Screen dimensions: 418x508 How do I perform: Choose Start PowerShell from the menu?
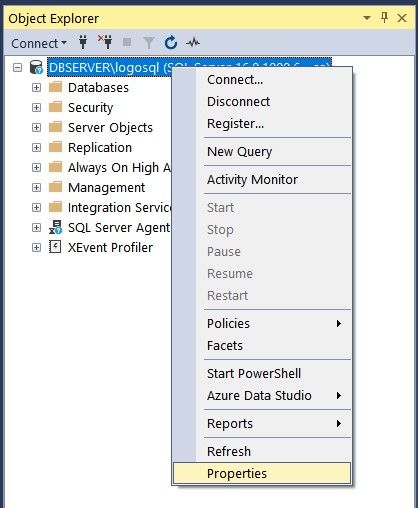pyautogui.click(x=262, y=374)
